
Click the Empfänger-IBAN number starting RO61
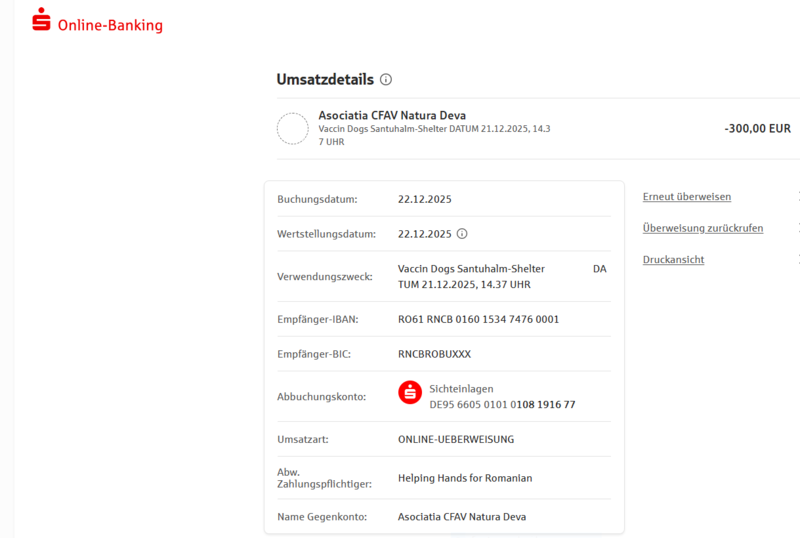478,320
